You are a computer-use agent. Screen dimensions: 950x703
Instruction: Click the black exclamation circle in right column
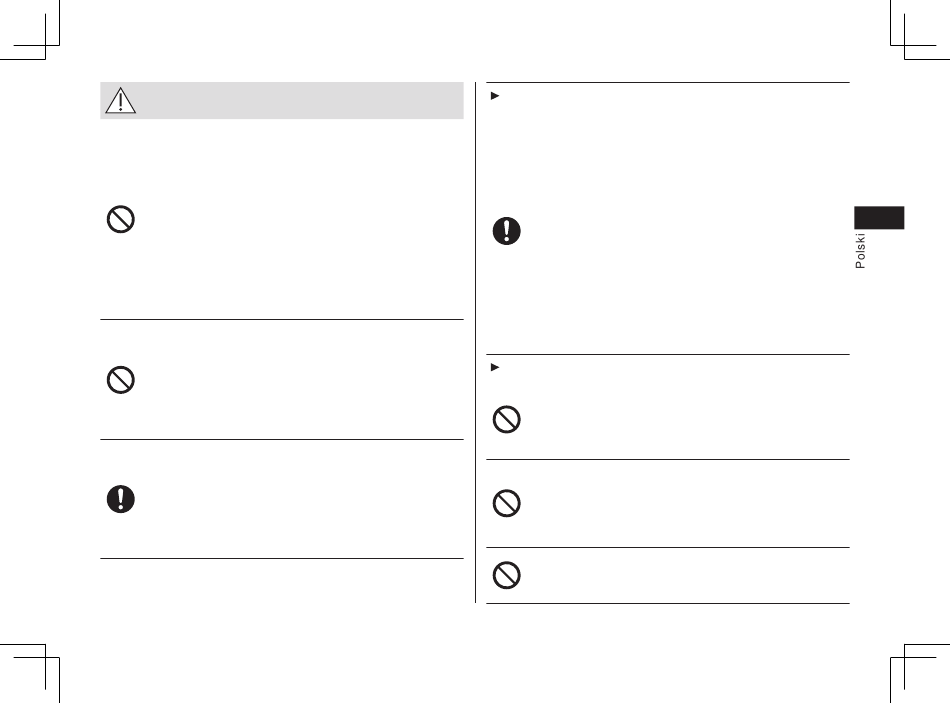tap(507, 231)
